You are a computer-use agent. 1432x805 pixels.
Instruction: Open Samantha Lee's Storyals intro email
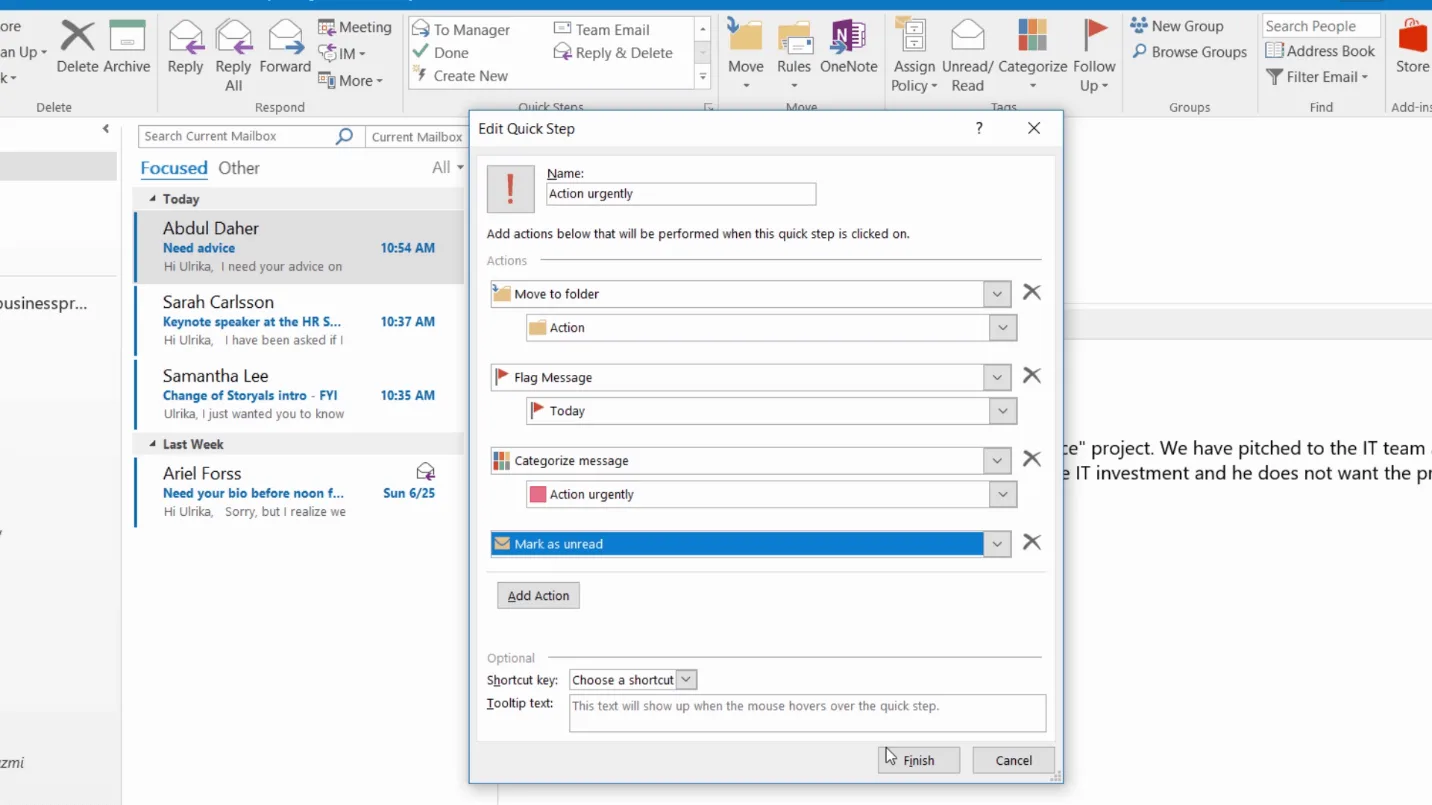tap(299, 395)
